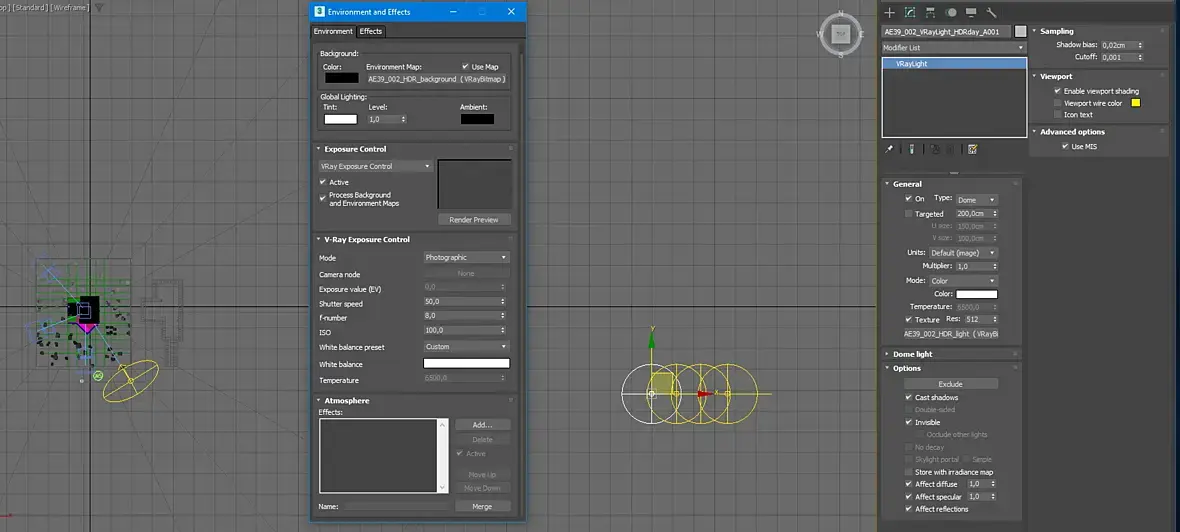Screen dimensions: 1180x532
Task: Switch to the Effects tab
Action: pos(371,32)
